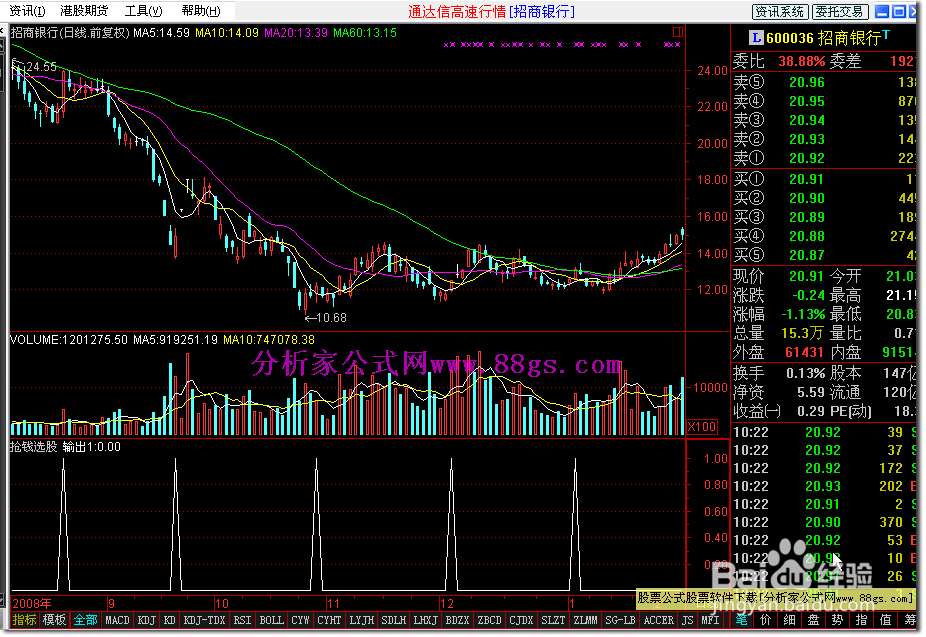The image size is (926, 637).
Task: Switch to the SDLH indicator
Action: (x=393, y=620)
